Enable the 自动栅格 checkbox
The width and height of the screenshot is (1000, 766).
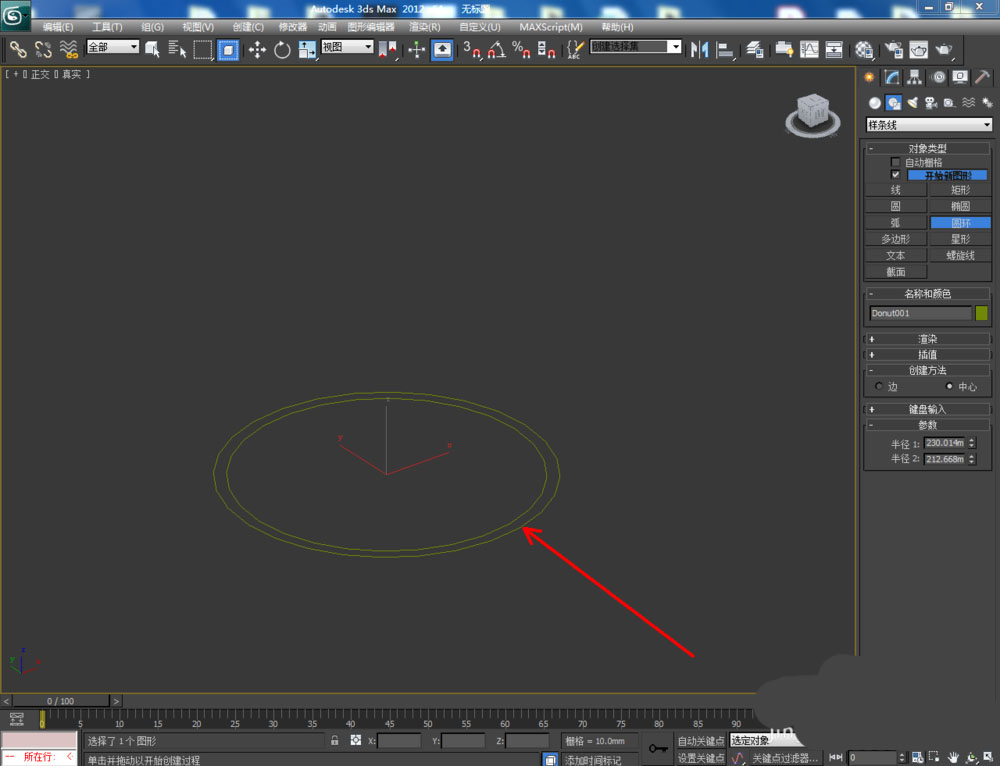(895, 162)
